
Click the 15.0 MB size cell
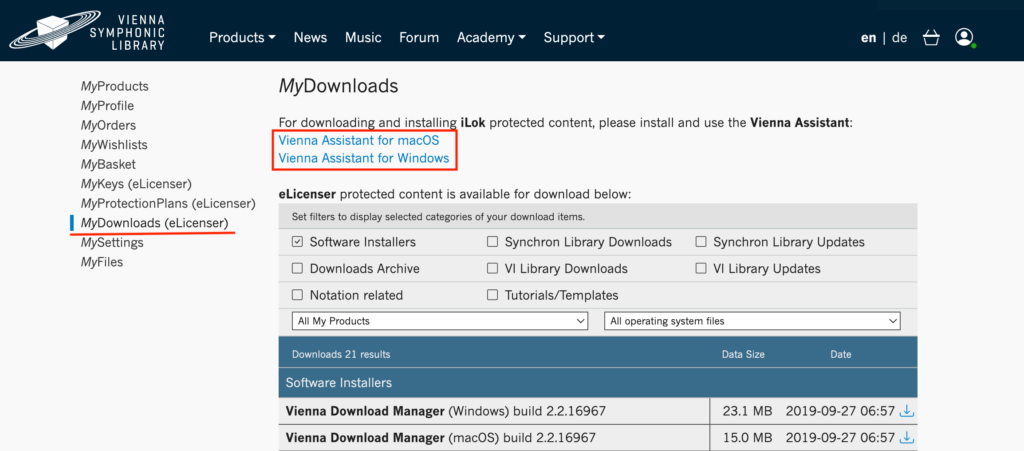747,437
